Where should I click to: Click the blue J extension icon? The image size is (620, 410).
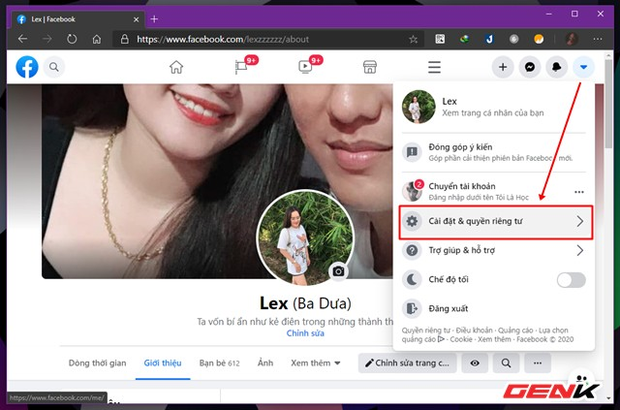point(489,39)
